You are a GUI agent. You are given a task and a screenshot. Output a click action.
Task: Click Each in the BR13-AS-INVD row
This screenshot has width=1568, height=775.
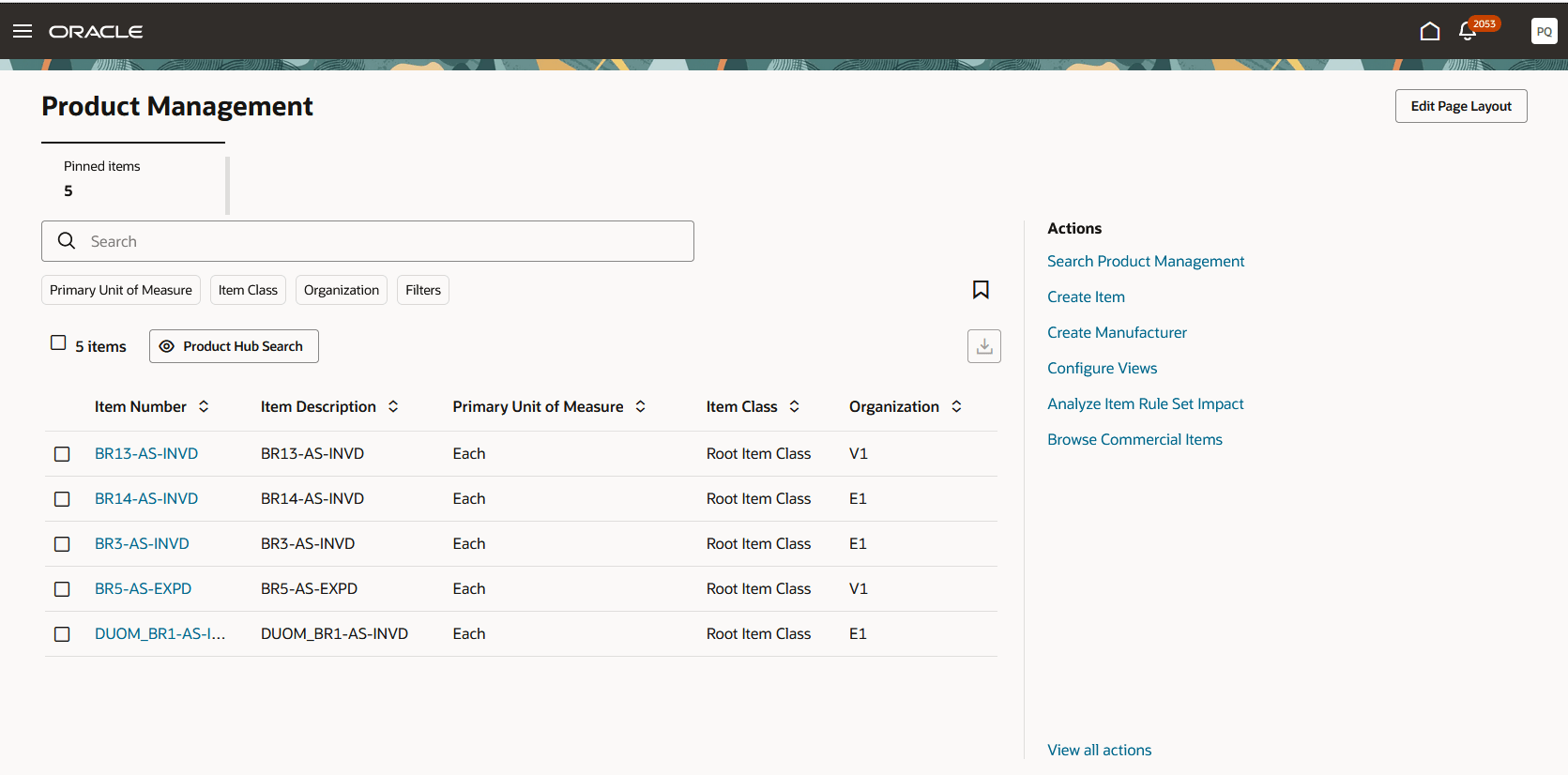pyautogui.click(x=469, y=453)
